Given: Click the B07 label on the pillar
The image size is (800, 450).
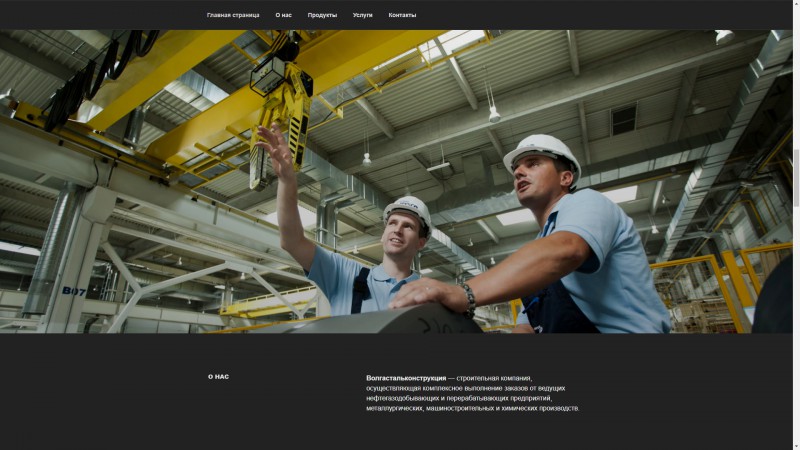Looking at the screenshot, I should [74, 291].
